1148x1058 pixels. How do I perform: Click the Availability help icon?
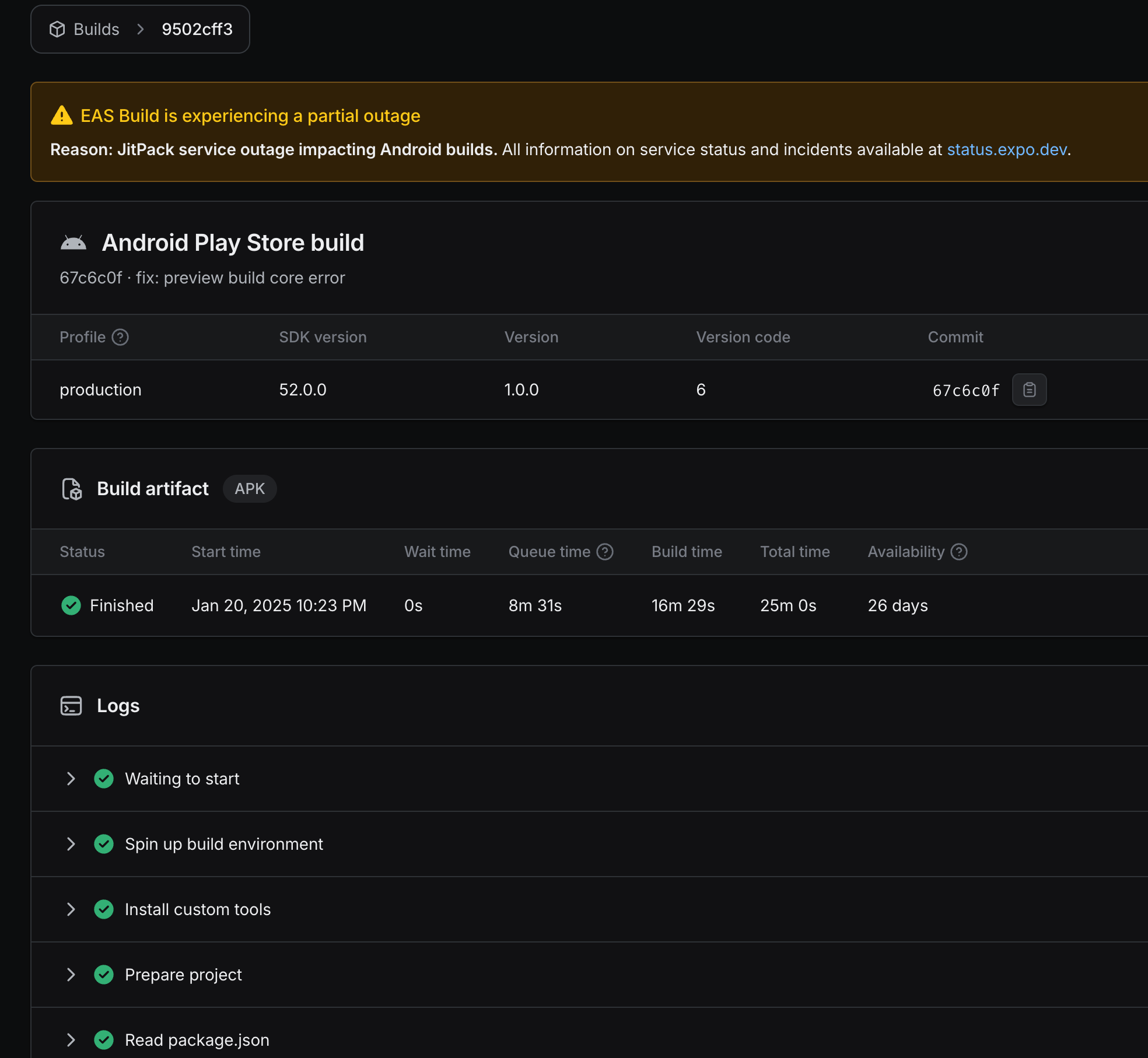click(959, 552)
